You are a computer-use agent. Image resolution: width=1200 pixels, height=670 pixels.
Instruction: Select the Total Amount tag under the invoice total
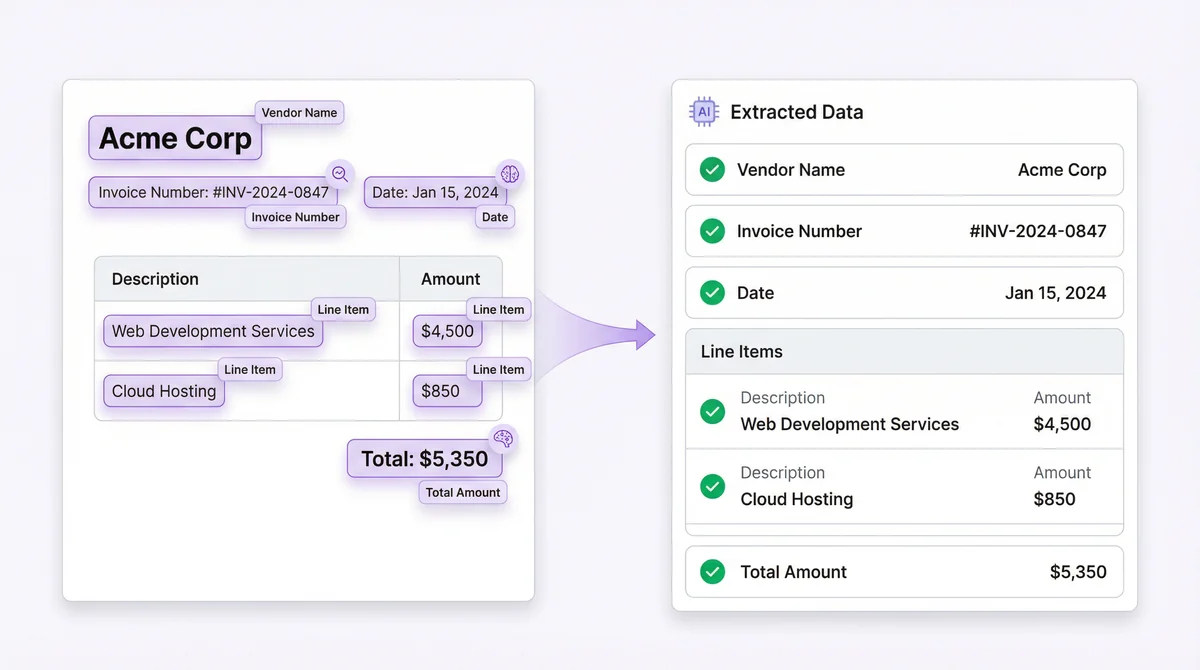pyautogui.click(x=463, y=492)
